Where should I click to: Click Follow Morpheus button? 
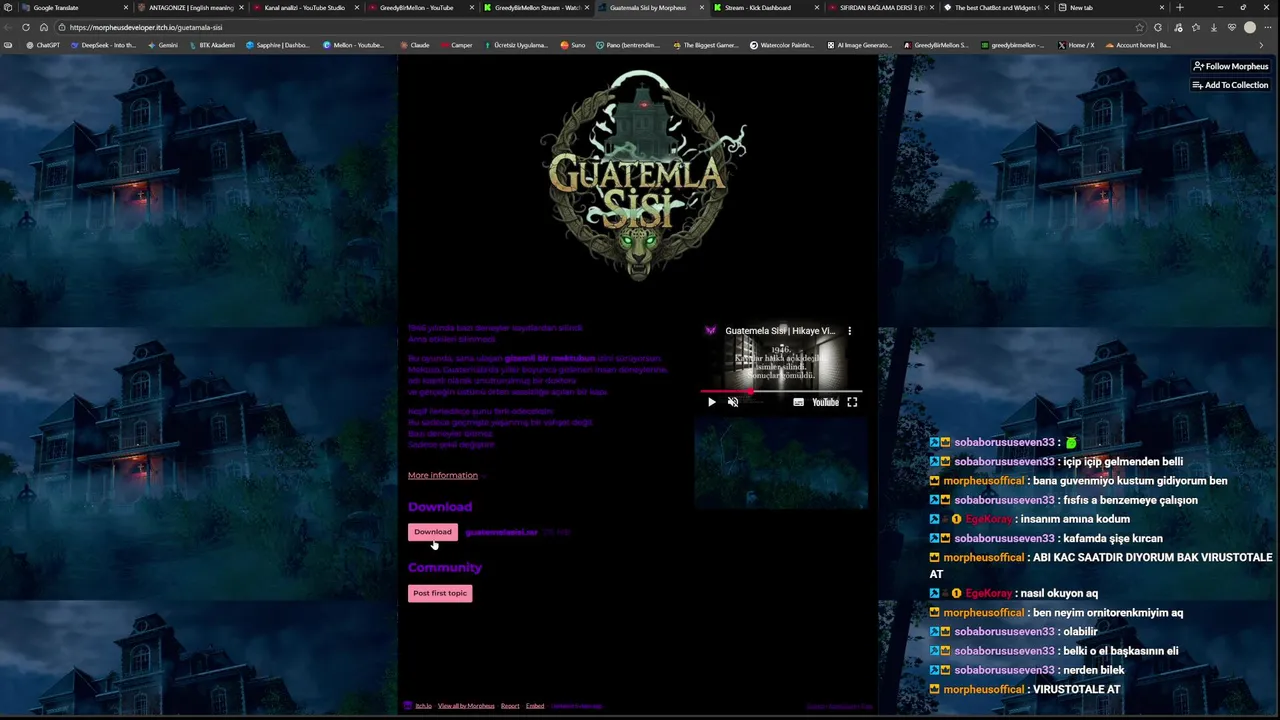tap(1231, 66)
